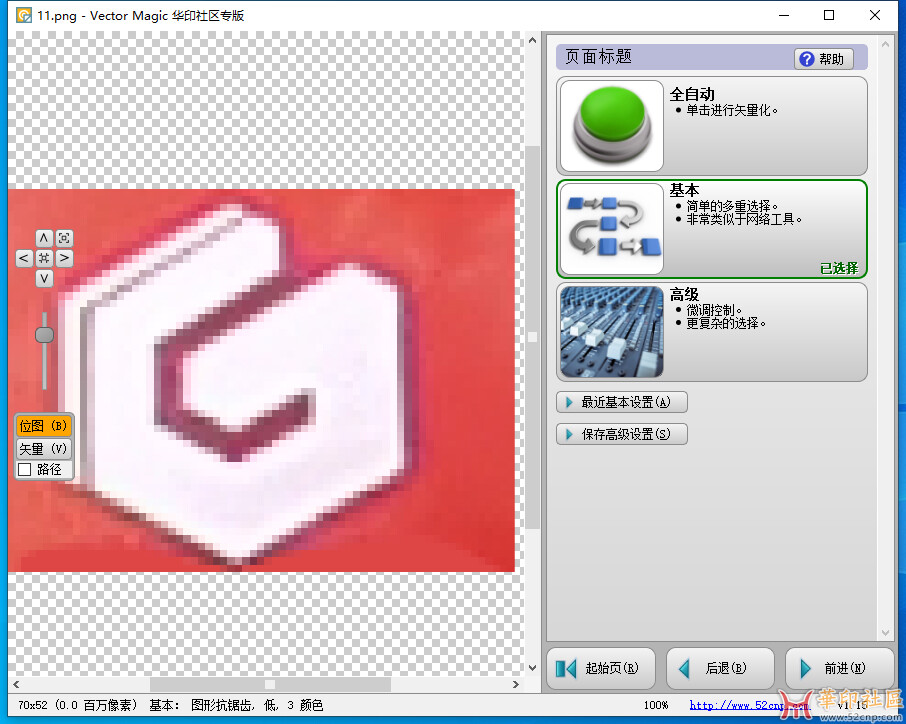
Task: Click horizontal scrollbar right arrow
Action: tap(516, 684)
